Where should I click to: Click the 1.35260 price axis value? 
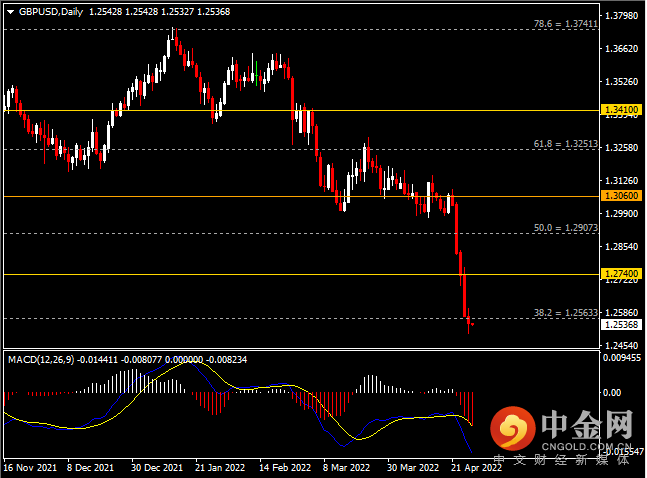pyautogui.click(x=621, y=82)
